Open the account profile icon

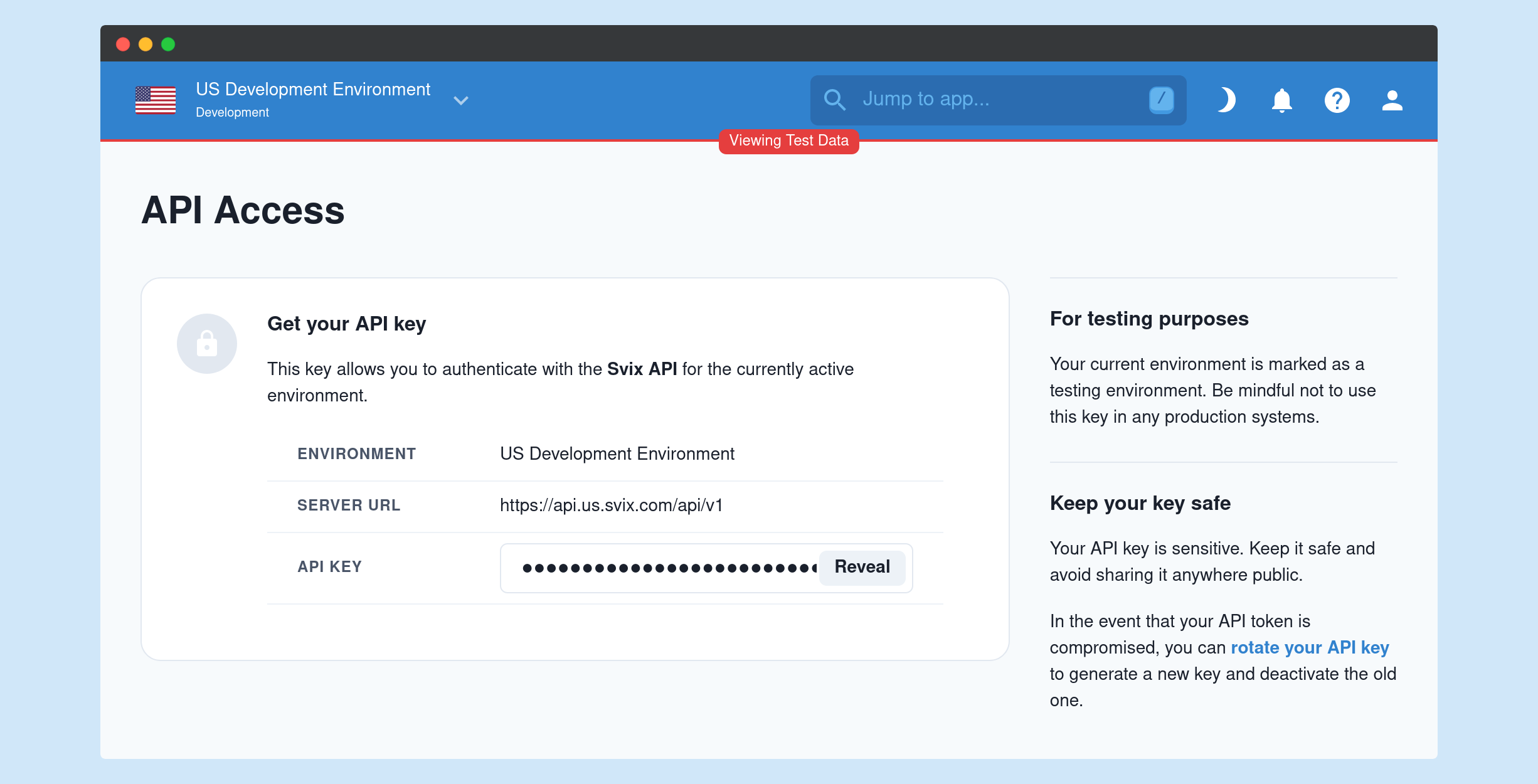click(1392, 100)
